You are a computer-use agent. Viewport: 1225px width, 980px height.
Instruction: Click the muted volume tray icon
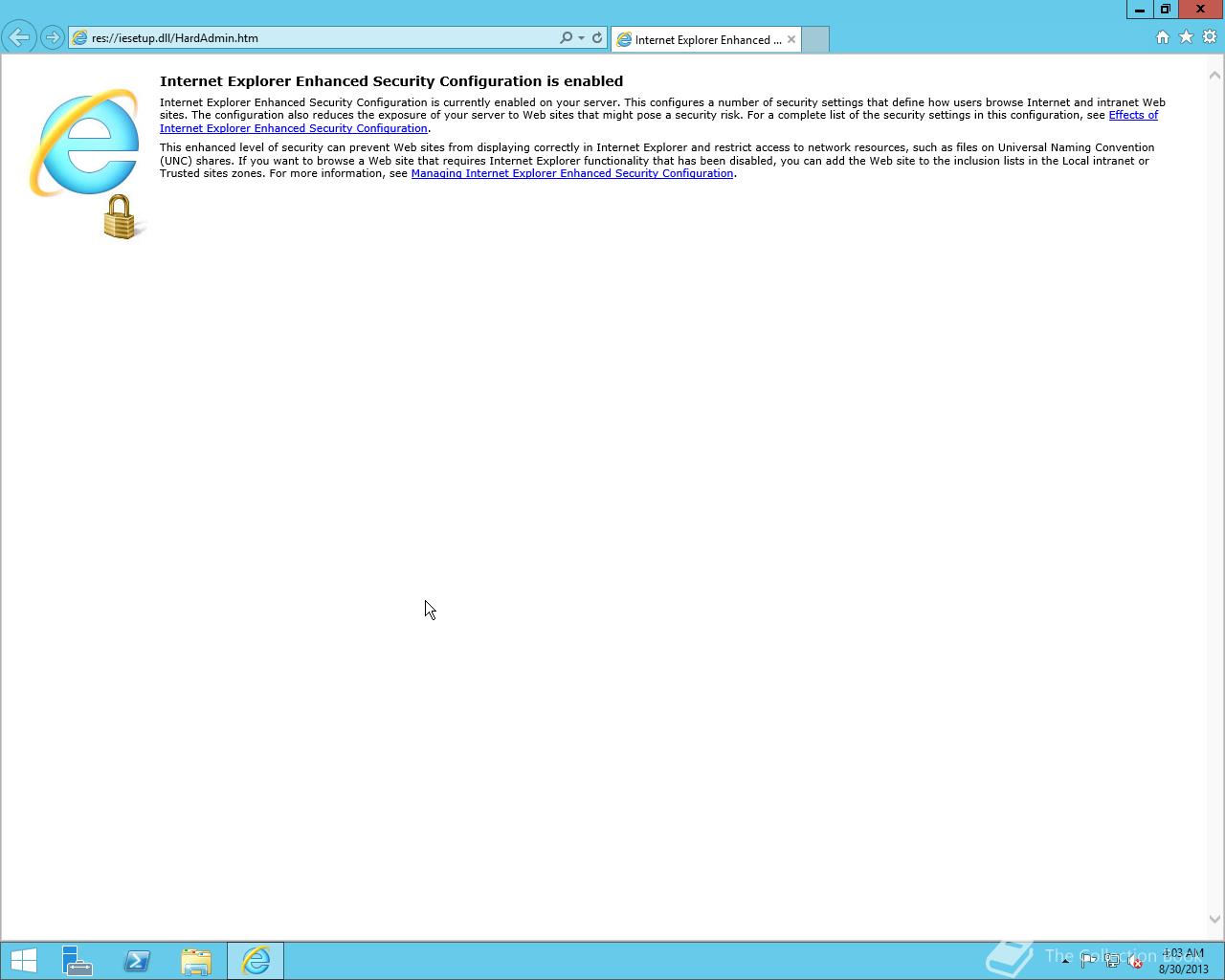click(1135, 961)
